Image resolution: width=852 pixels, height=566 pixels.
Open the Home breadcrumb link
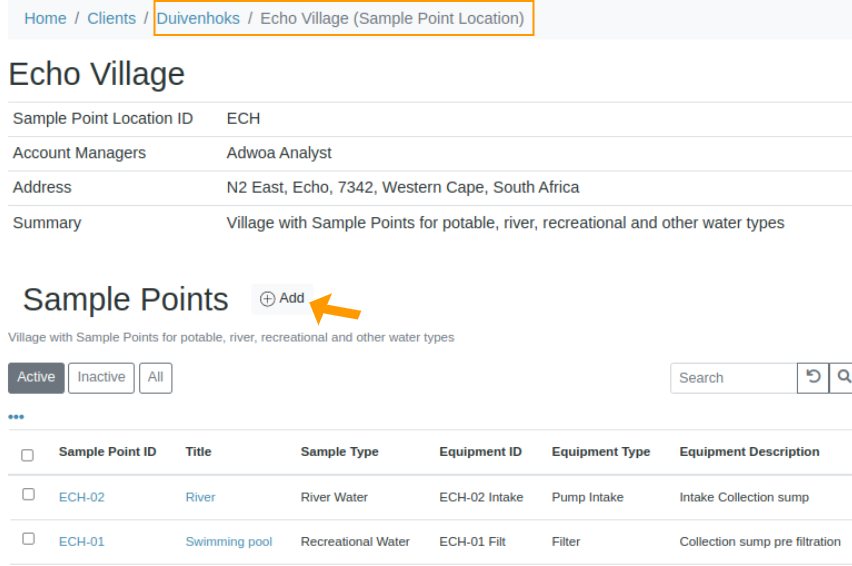click(x=45, y=18)
